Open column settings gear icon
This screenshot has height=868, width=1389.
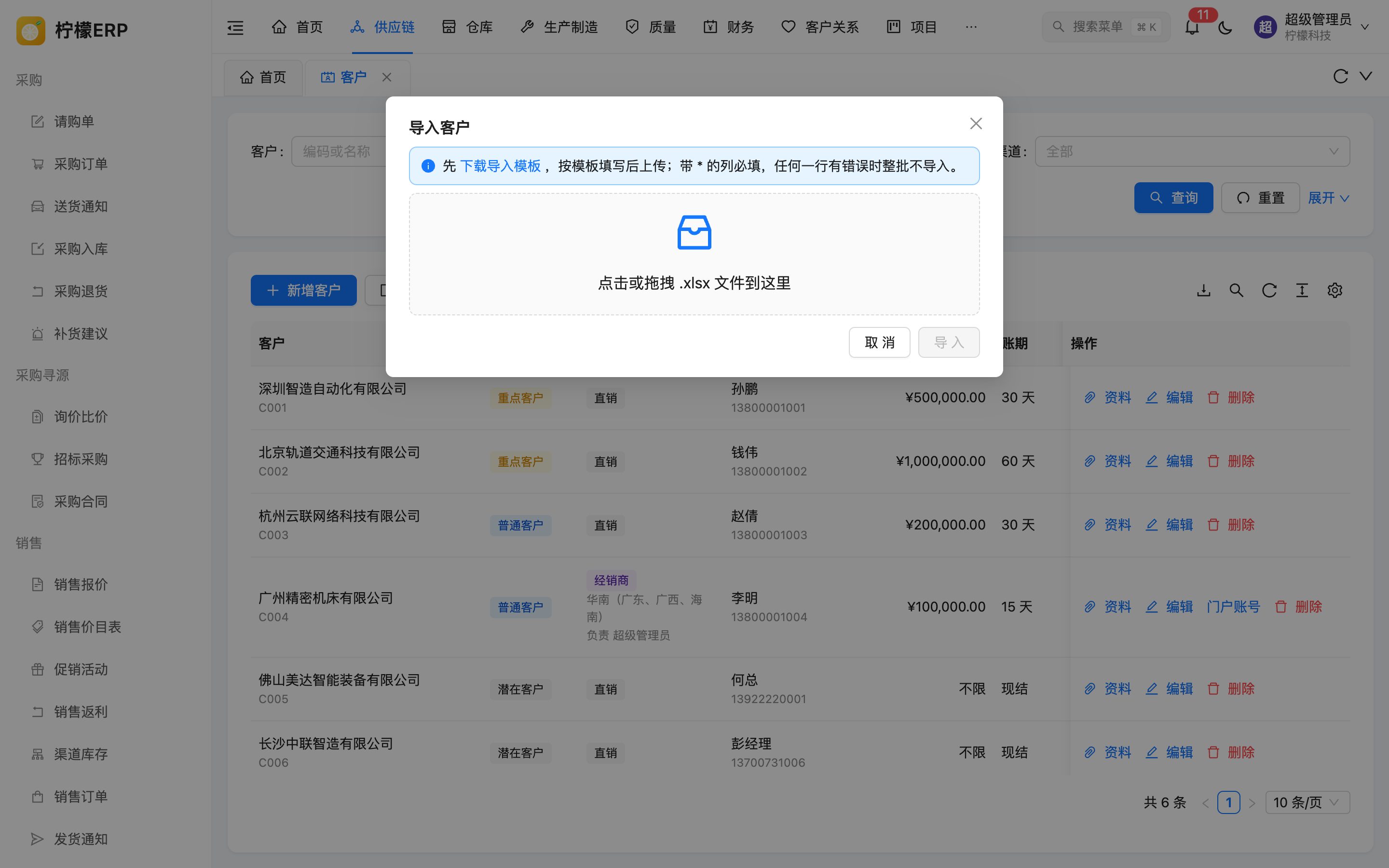coord(1335,290)
